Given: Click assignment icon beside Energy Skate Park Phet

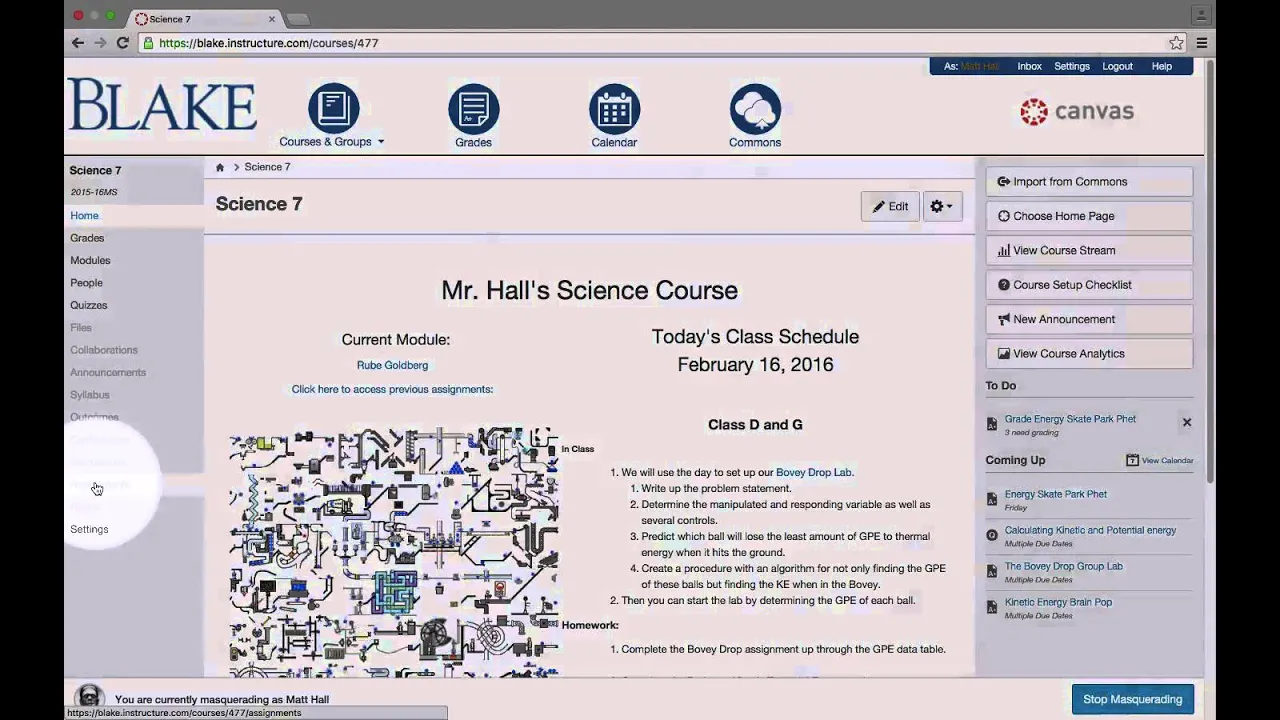Looking at the screenshot, I should coord(992,499).
